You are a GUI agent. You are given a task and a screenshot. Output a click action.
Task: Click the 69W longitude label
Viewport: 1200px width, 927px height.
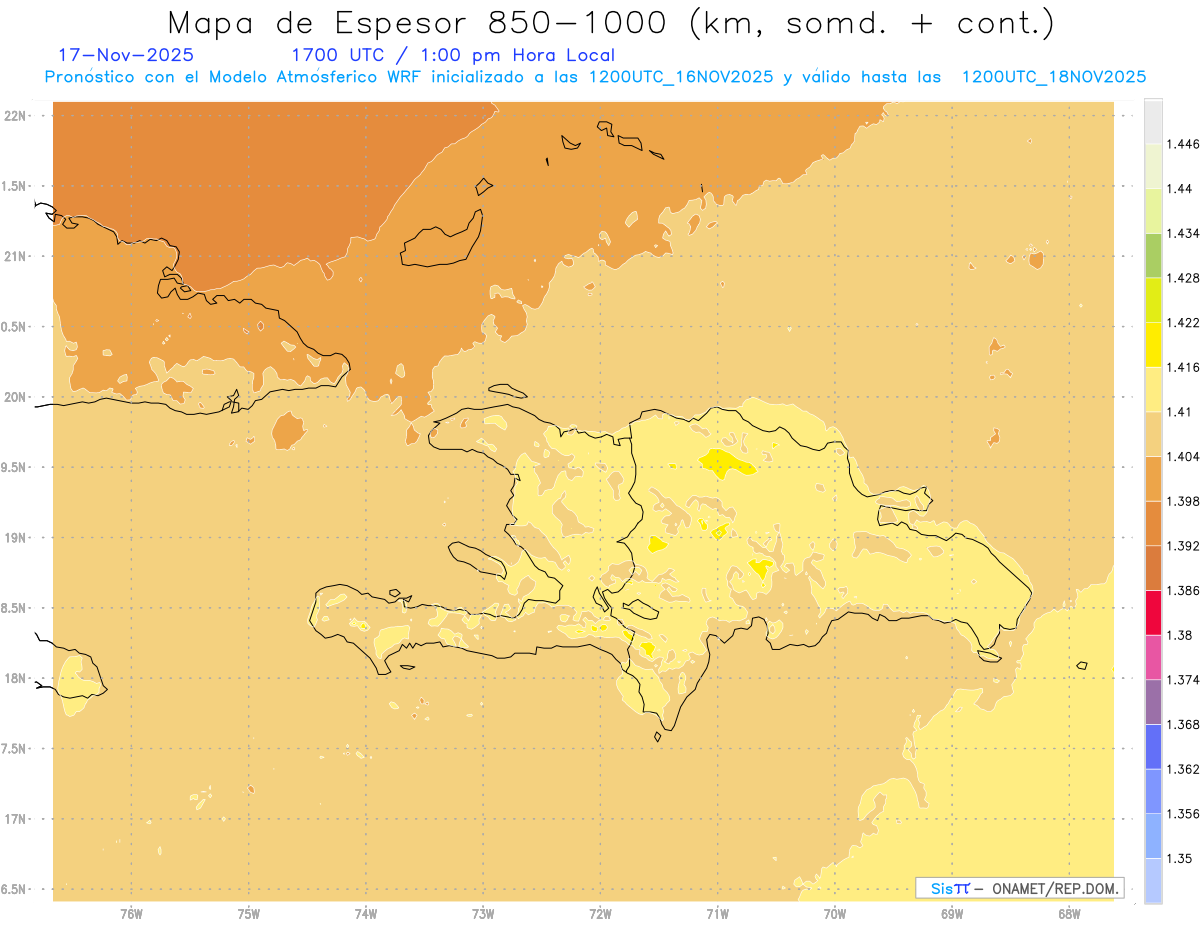[952, 913]
